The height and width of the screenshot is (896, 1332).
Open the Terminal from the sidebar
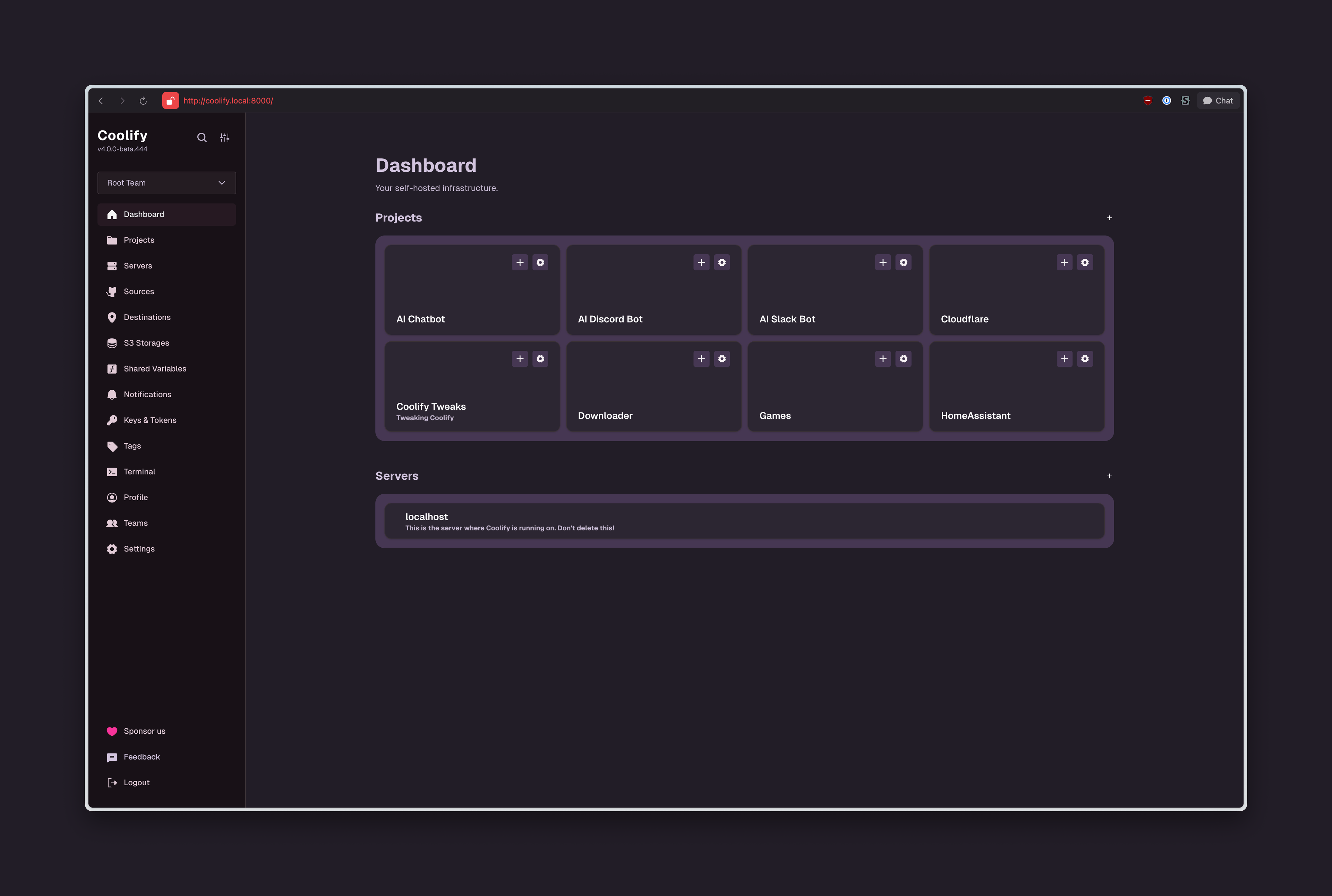tap(139, 471)
